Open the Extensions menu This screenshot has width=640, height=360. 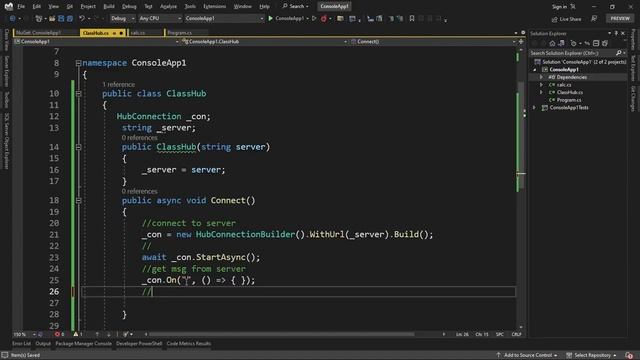point(215,7)
